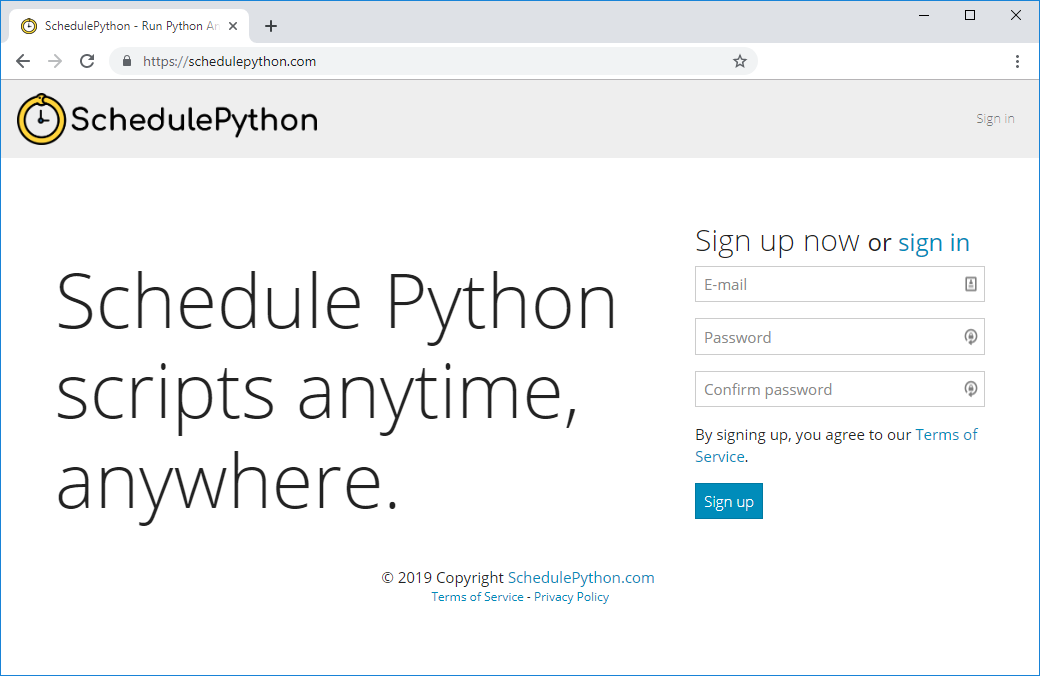Minimize the browser window
Viewport: 1040px width, 676px height.
[924, 15]
